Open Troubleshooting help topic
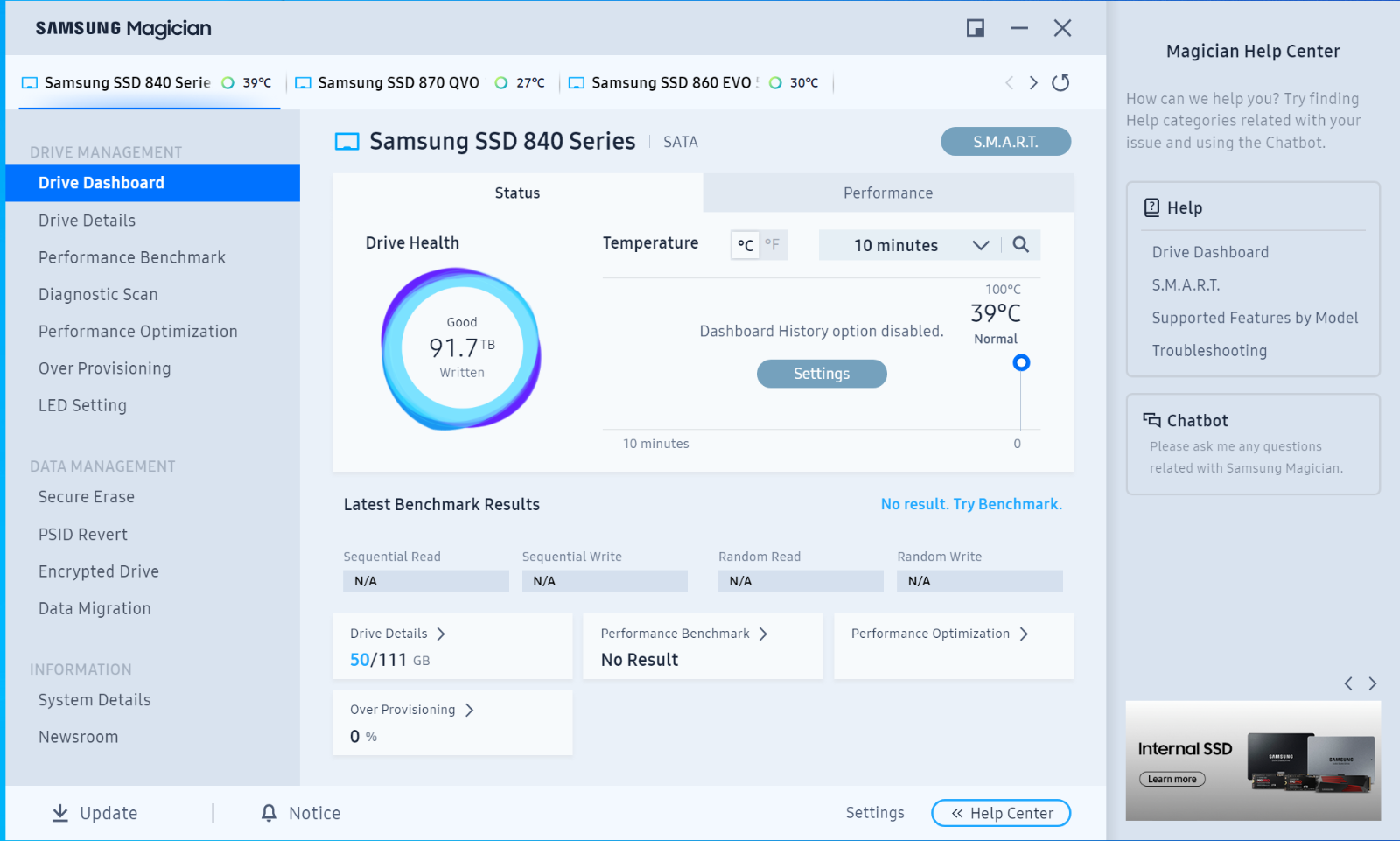Viewport: 1400px width, 841px height. click(1209, 351)
